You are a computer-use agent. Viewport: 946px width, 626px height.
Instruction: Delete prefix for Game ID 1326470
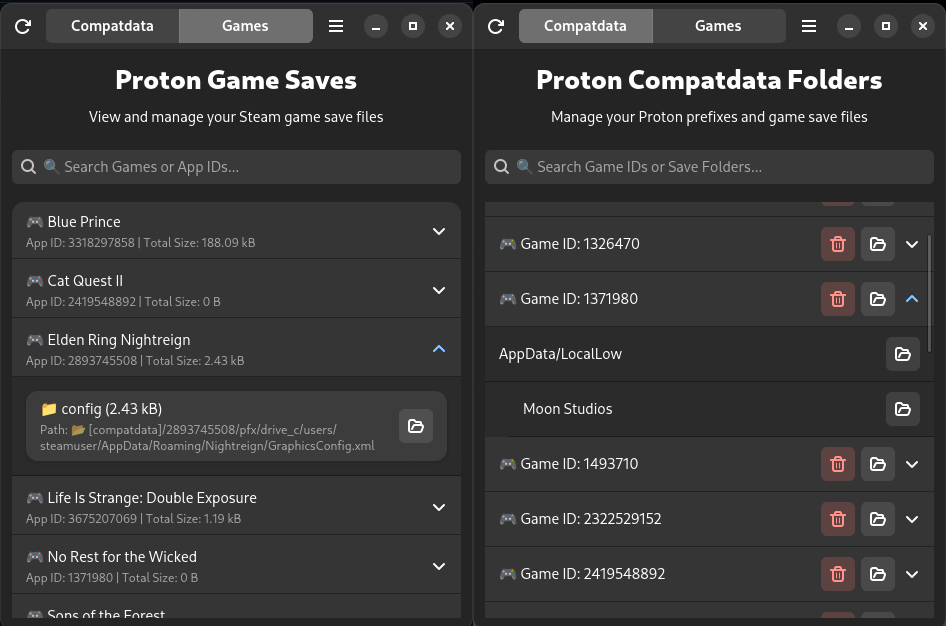pyautogui.click(x=838, y=243)
